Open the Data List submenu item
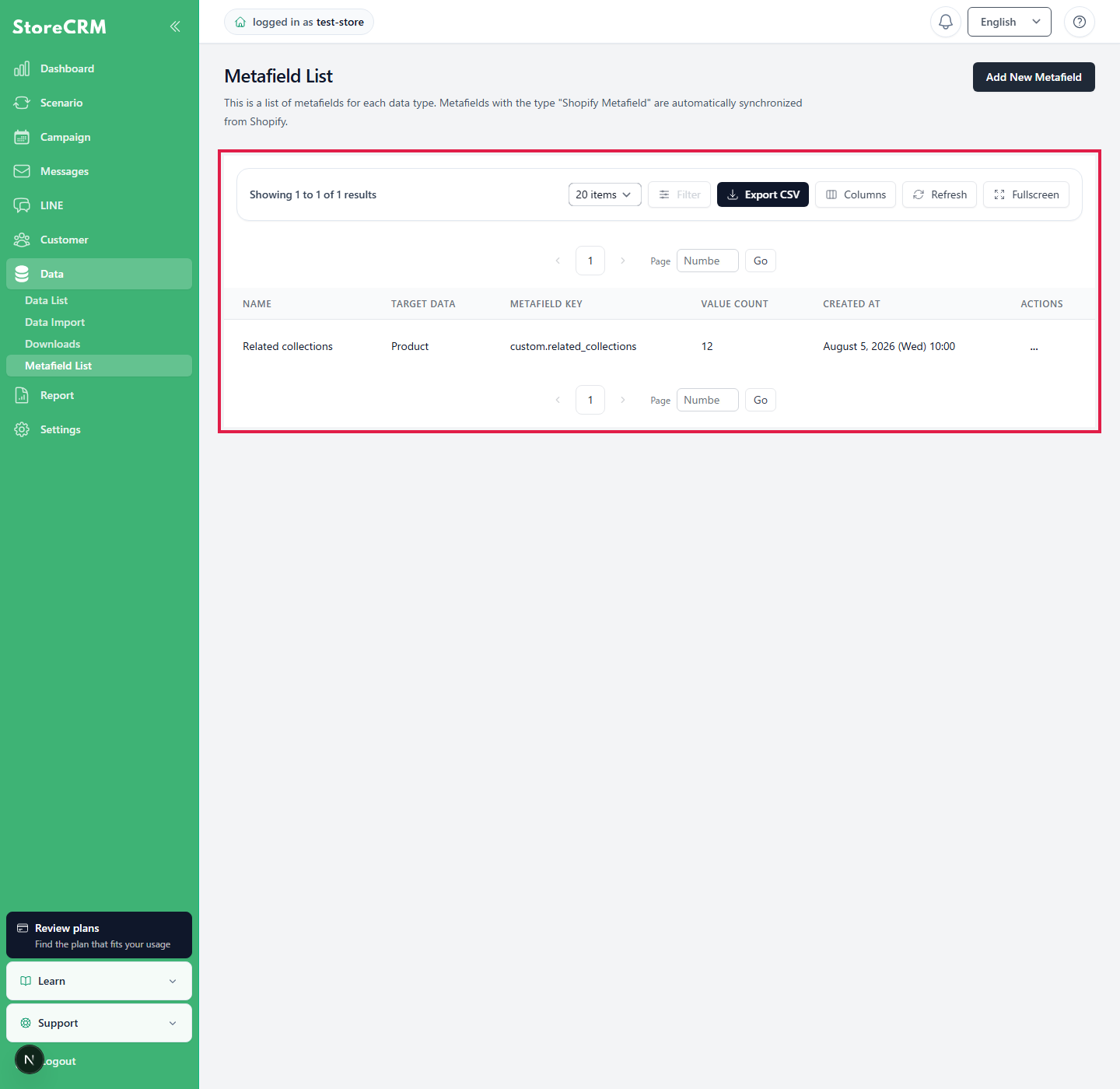 coord(99,300)
